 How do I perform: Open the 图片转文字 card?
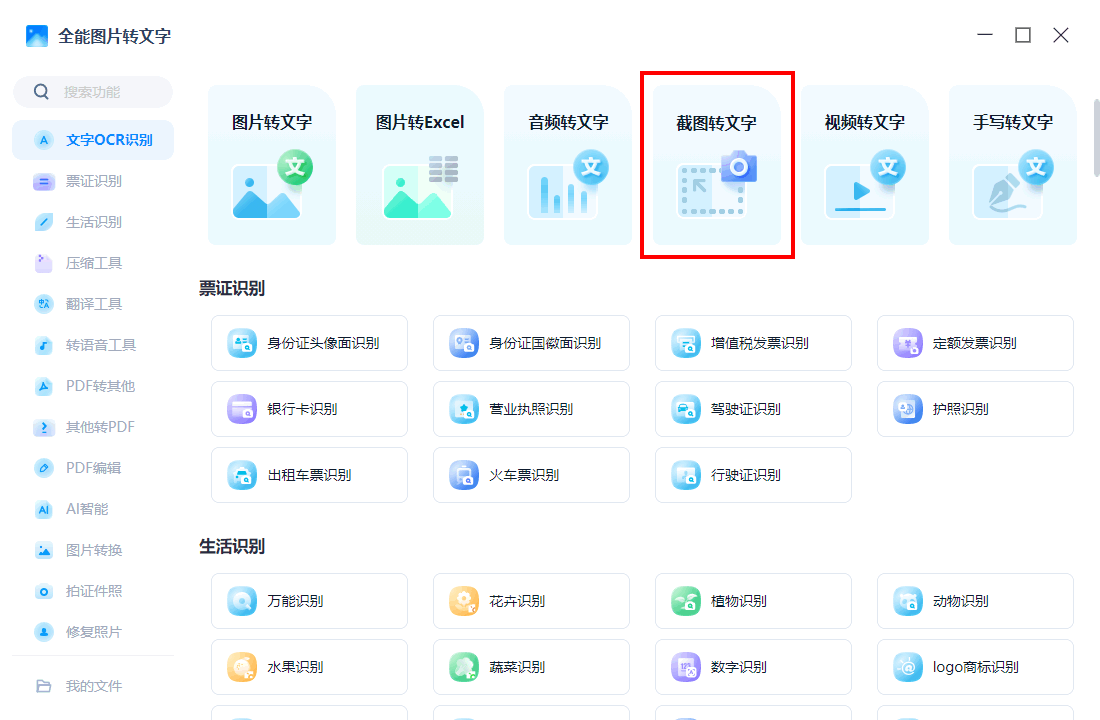point(272,166)
